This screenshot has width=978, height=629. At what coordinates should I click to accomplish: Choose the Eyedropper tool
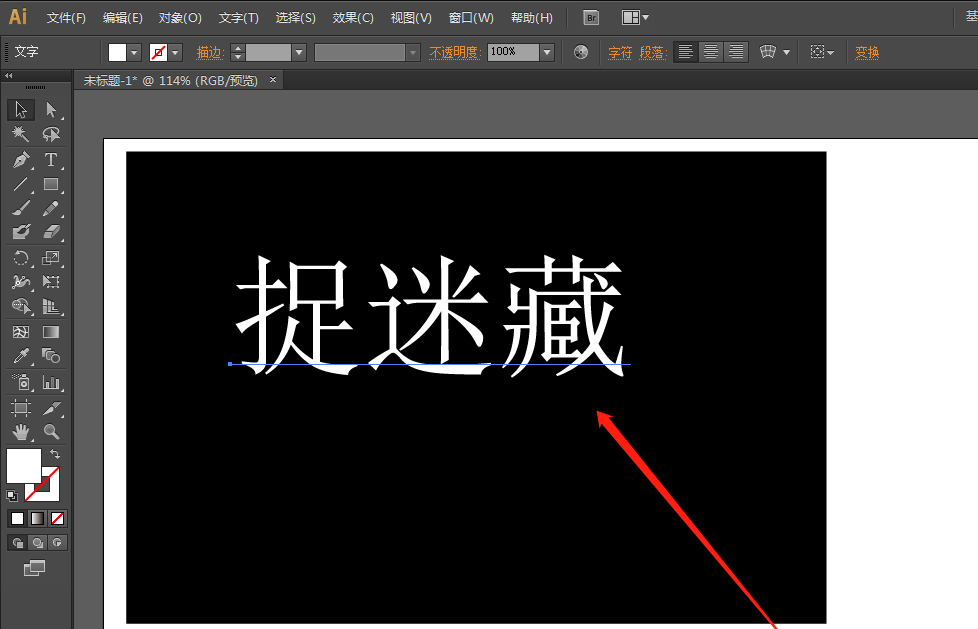(x=21, y=356)
